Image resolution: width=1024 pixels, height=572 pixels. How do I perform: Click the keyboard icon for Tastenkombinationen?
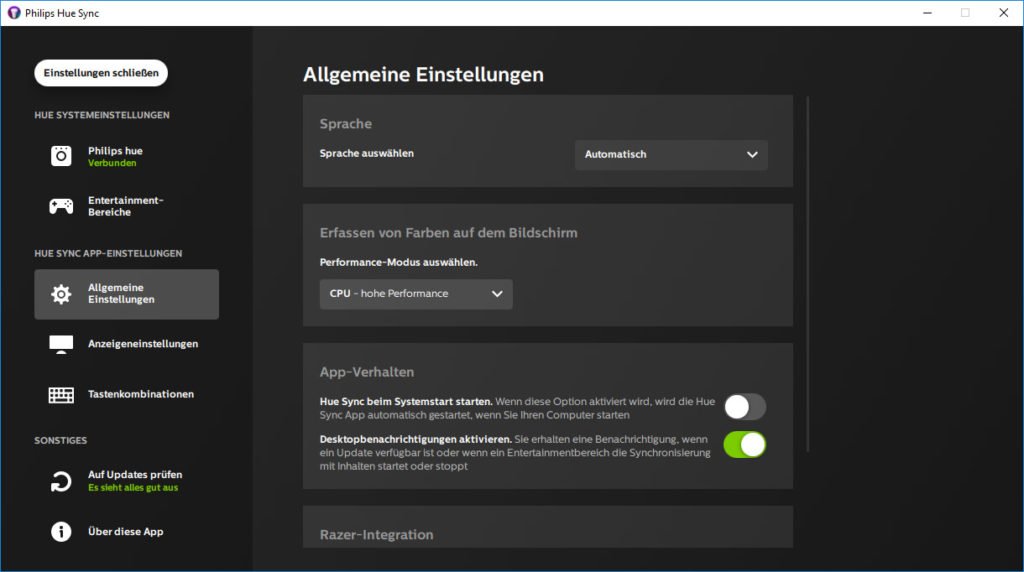click(x=61, y=394)
